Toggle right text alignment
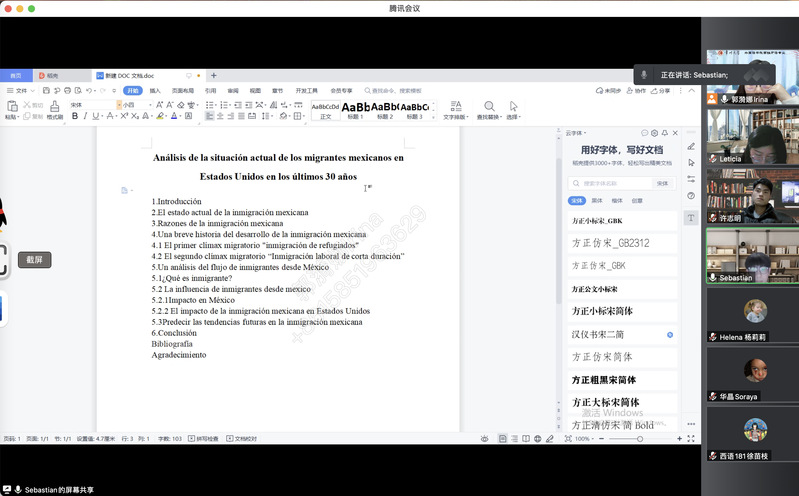 [x=230, y=116]
